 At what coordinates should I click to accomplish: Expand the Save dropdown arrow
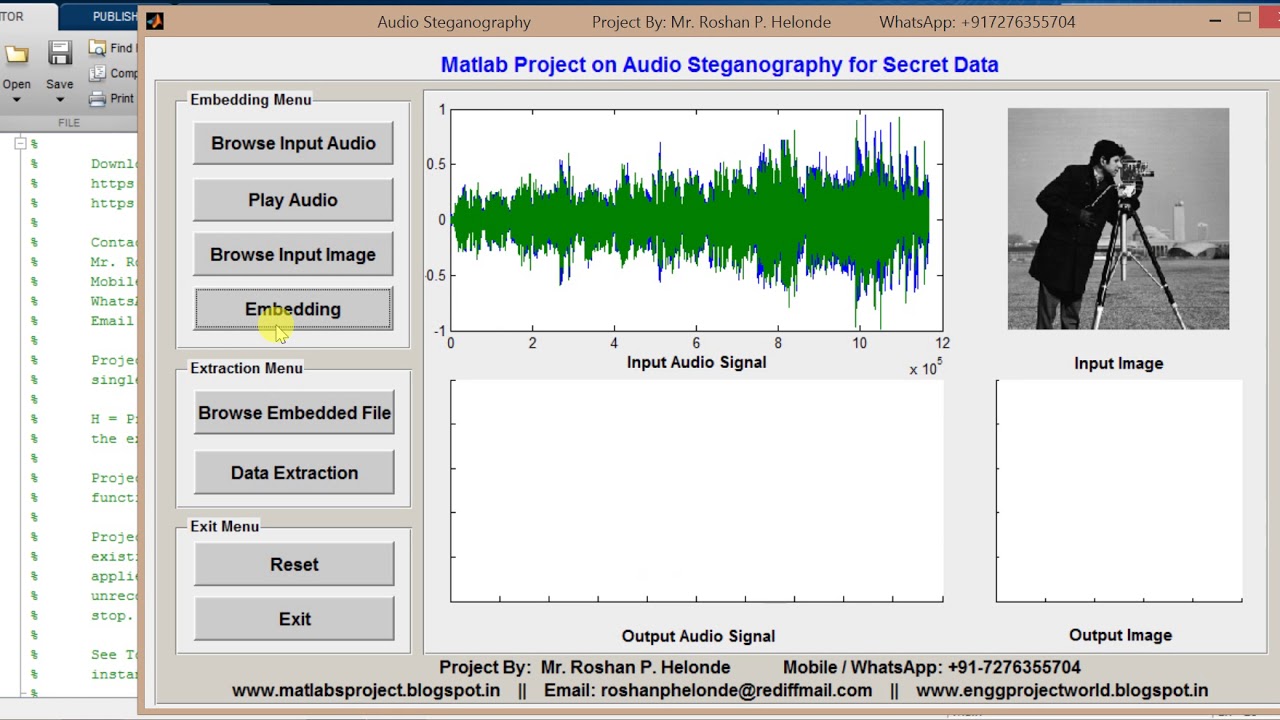pos(60,100)
